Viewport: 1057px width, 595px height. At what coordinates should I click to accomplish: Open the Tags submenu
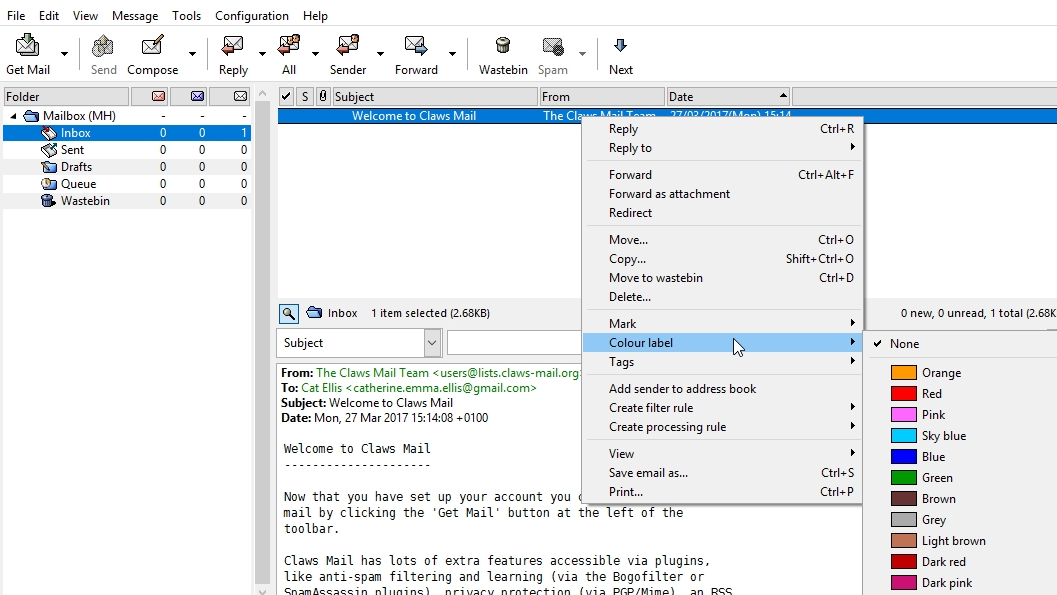click(x=722, y=362)
